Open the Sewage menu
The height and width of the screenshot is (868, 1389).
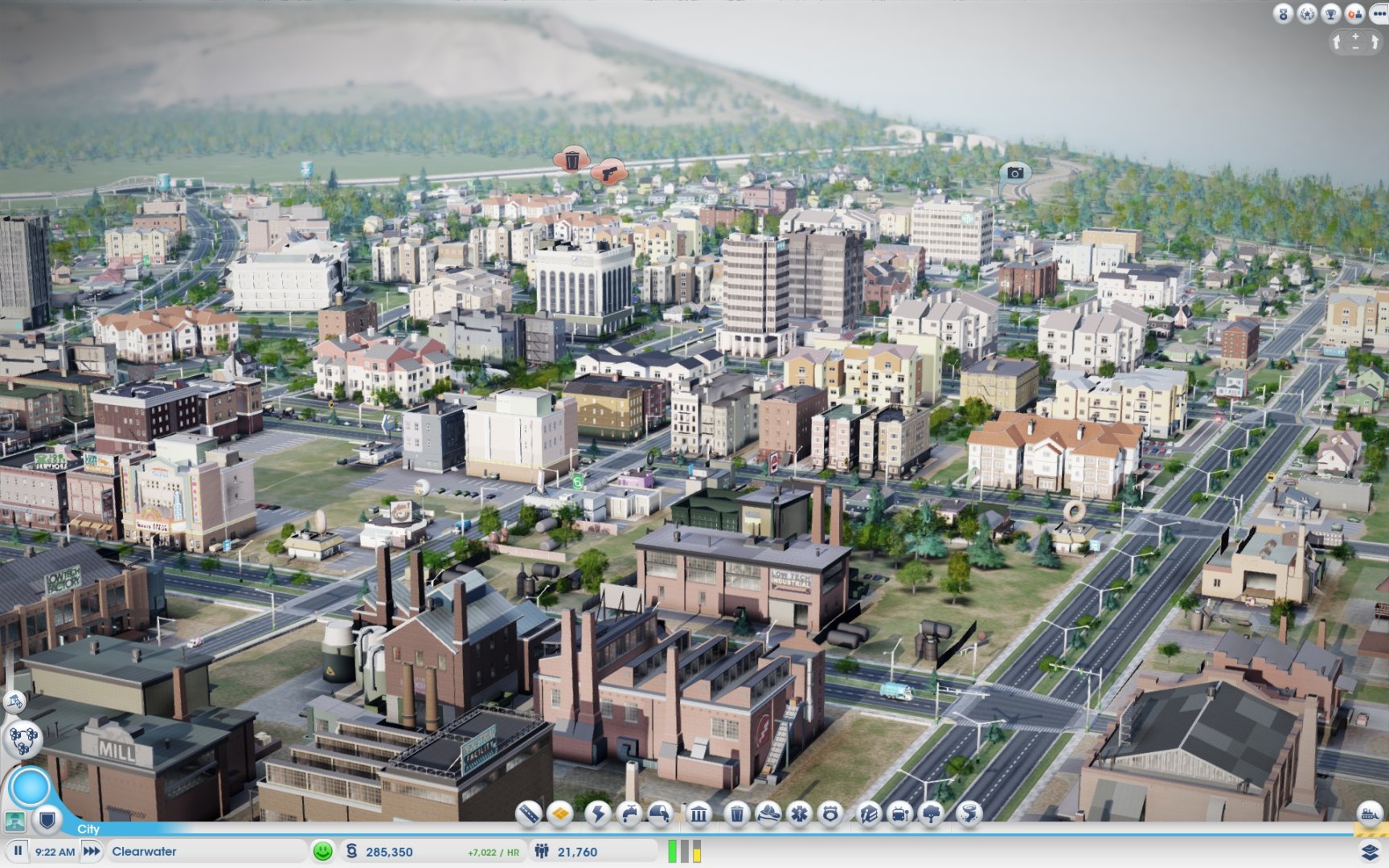[661, 814]
